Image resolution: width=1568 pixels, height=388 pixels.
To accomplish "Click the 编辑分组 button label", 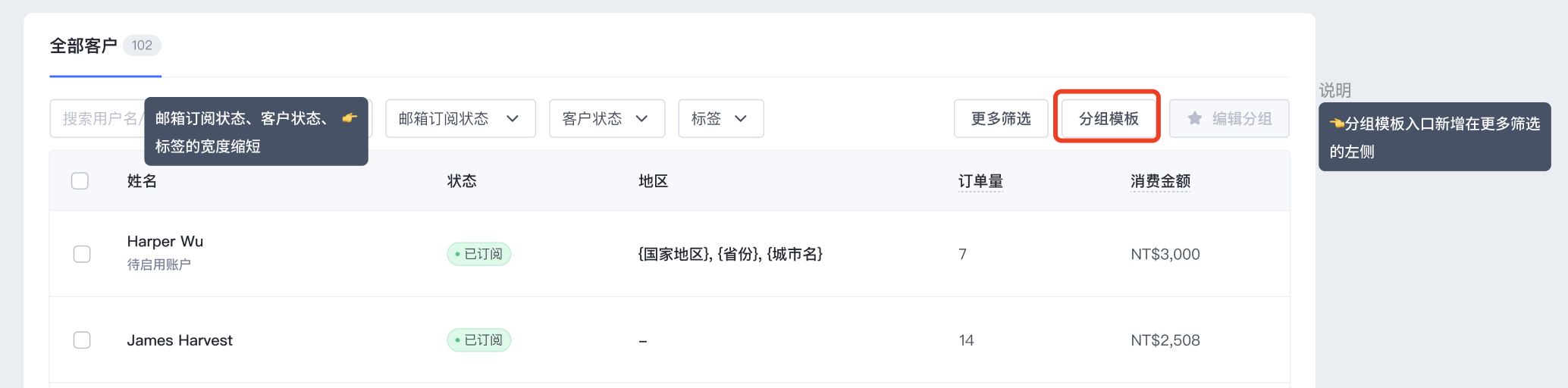I will pos(1242,118).
